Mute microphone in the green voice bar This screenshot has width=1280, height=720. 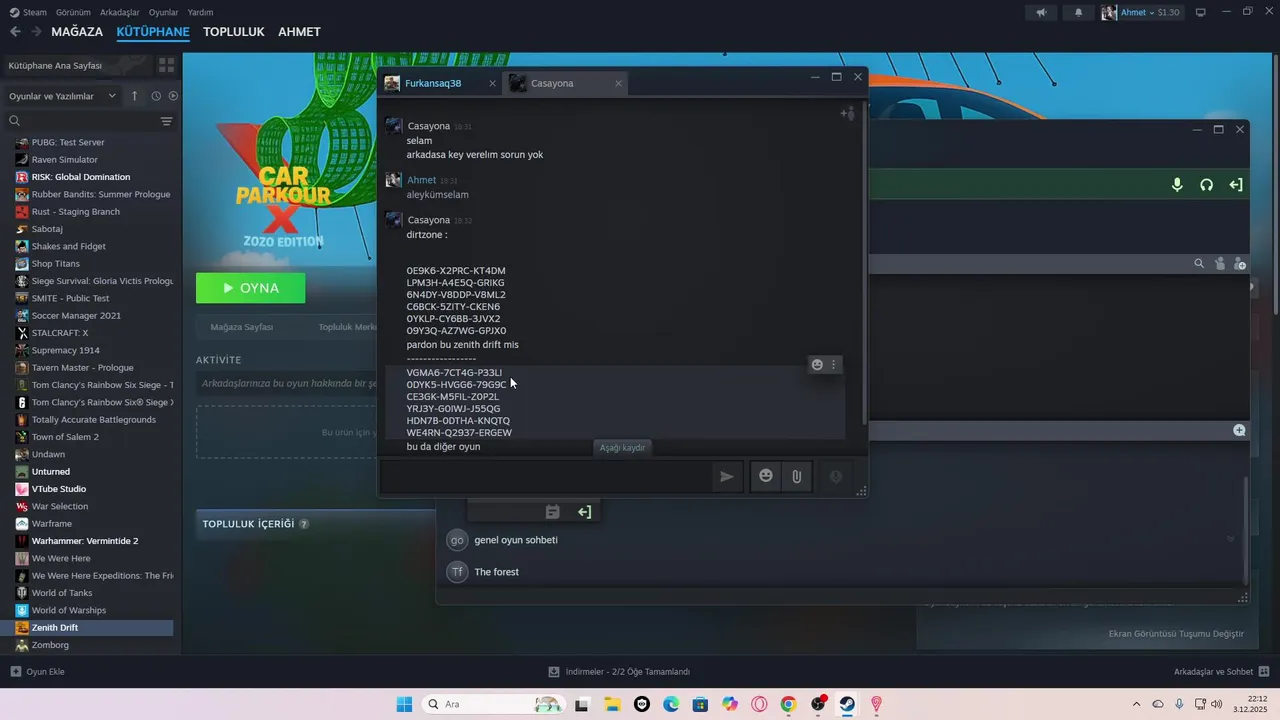click(x=1177, y=185)
